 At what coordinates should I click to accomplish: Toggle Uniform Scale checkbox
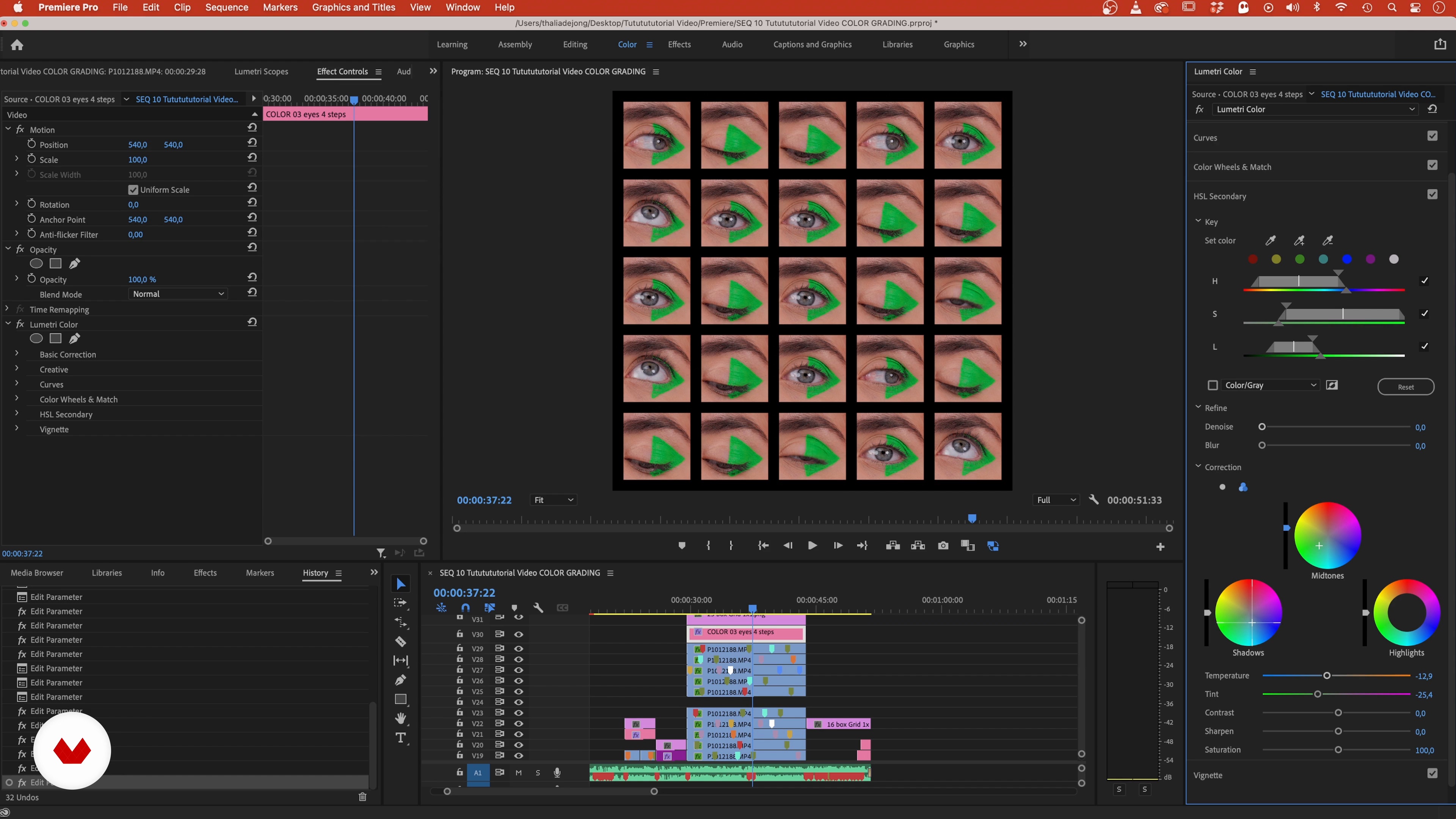coord(133,190)
